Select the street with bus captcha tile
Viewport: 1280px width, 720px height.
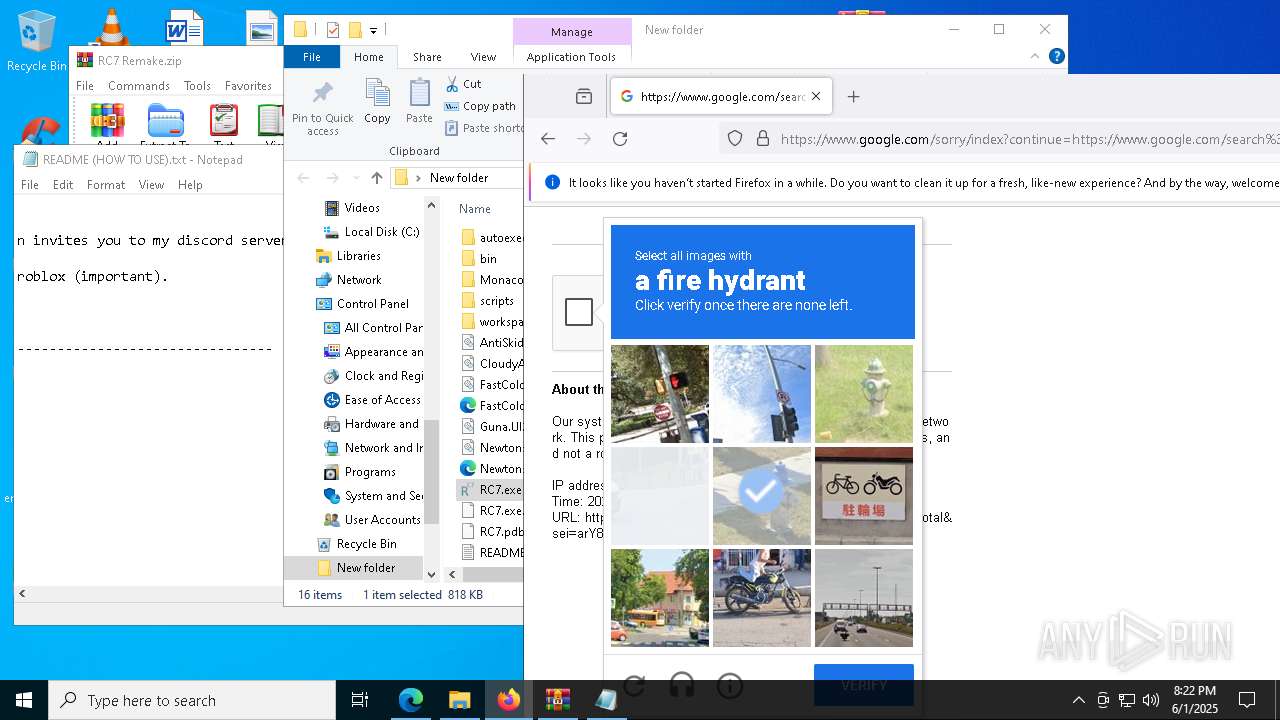point(660,598)
